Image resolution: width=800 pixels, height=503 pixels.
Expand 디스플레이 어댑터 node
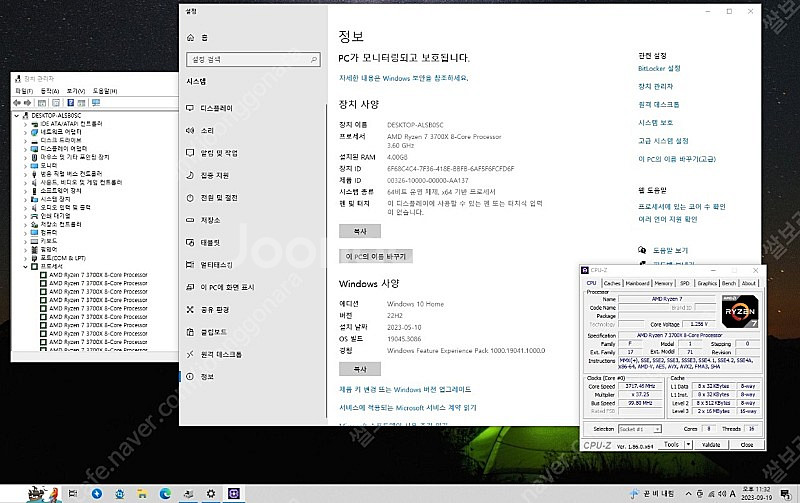pyautogui.click(x=25, y=149)
